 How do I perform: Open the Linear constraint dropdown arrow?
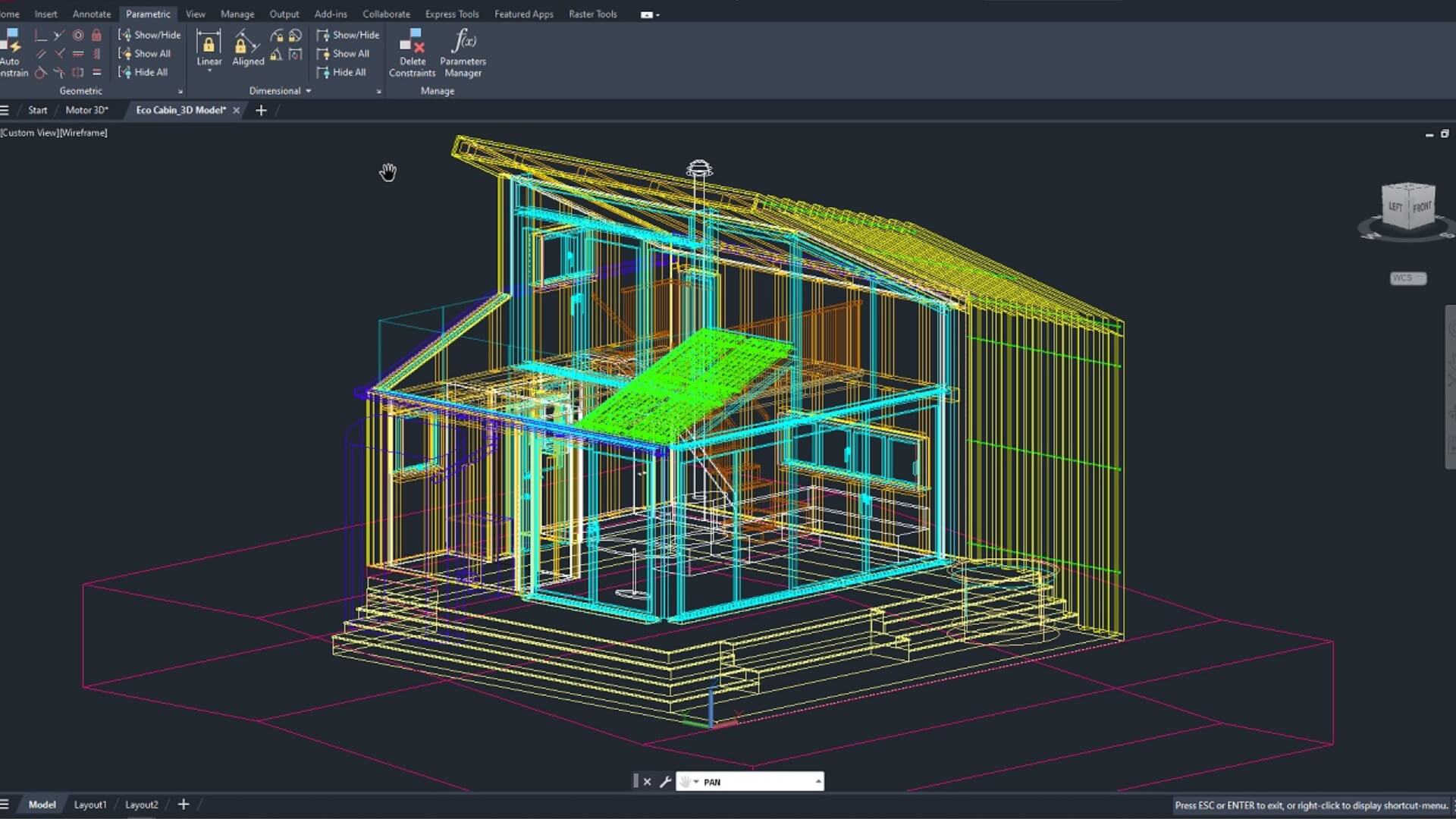(209, 71)
